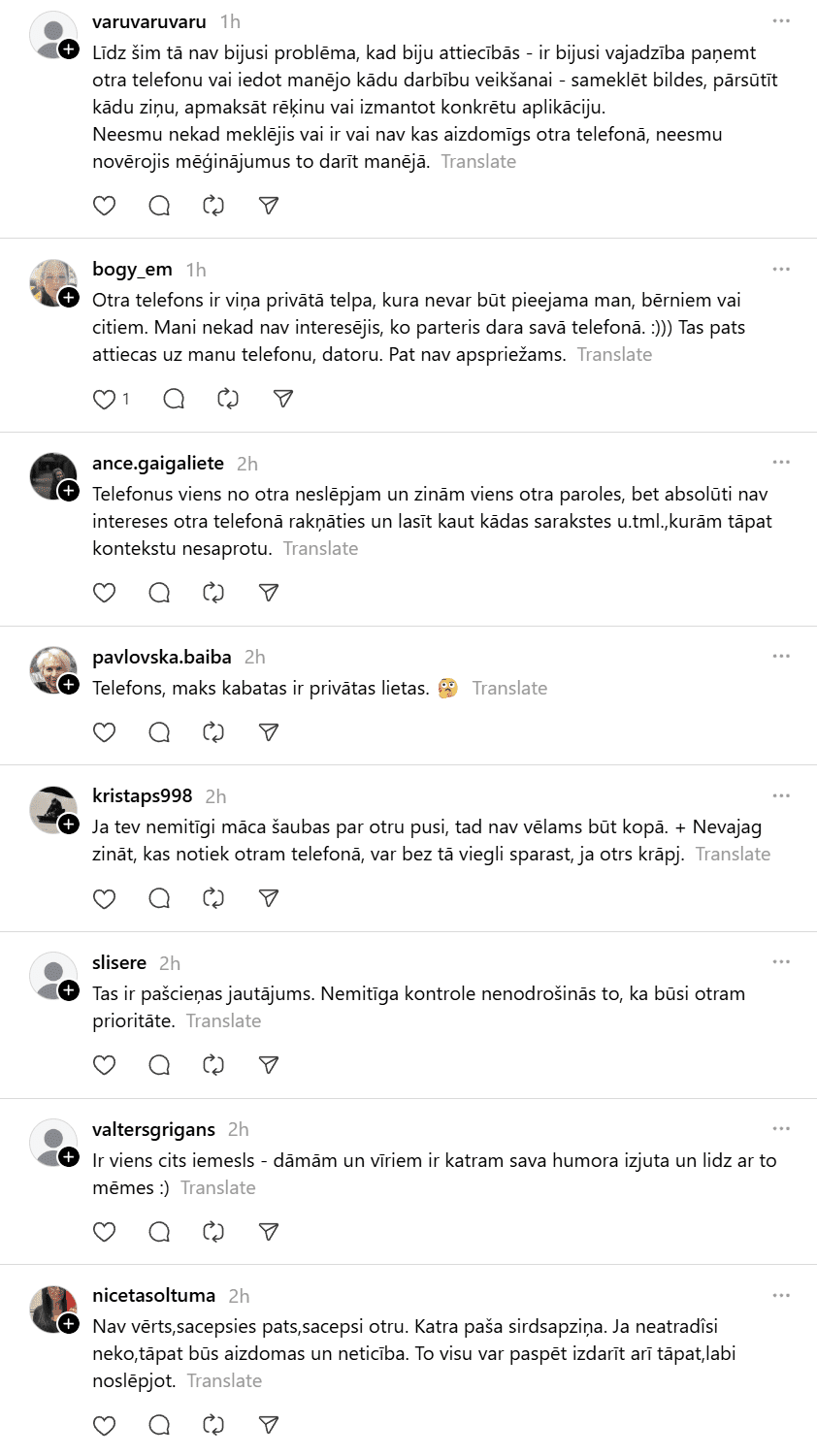
Task: Like the comment by nicetasoltuma
Action: click(x=104, y=1425)
